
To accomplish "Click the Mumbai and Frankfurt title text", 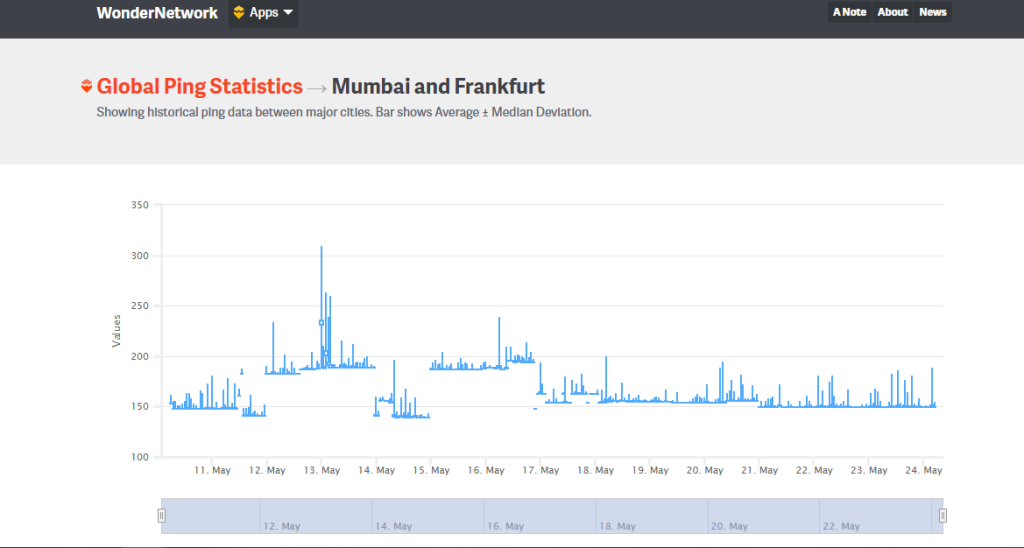I will tap(438, 86).
